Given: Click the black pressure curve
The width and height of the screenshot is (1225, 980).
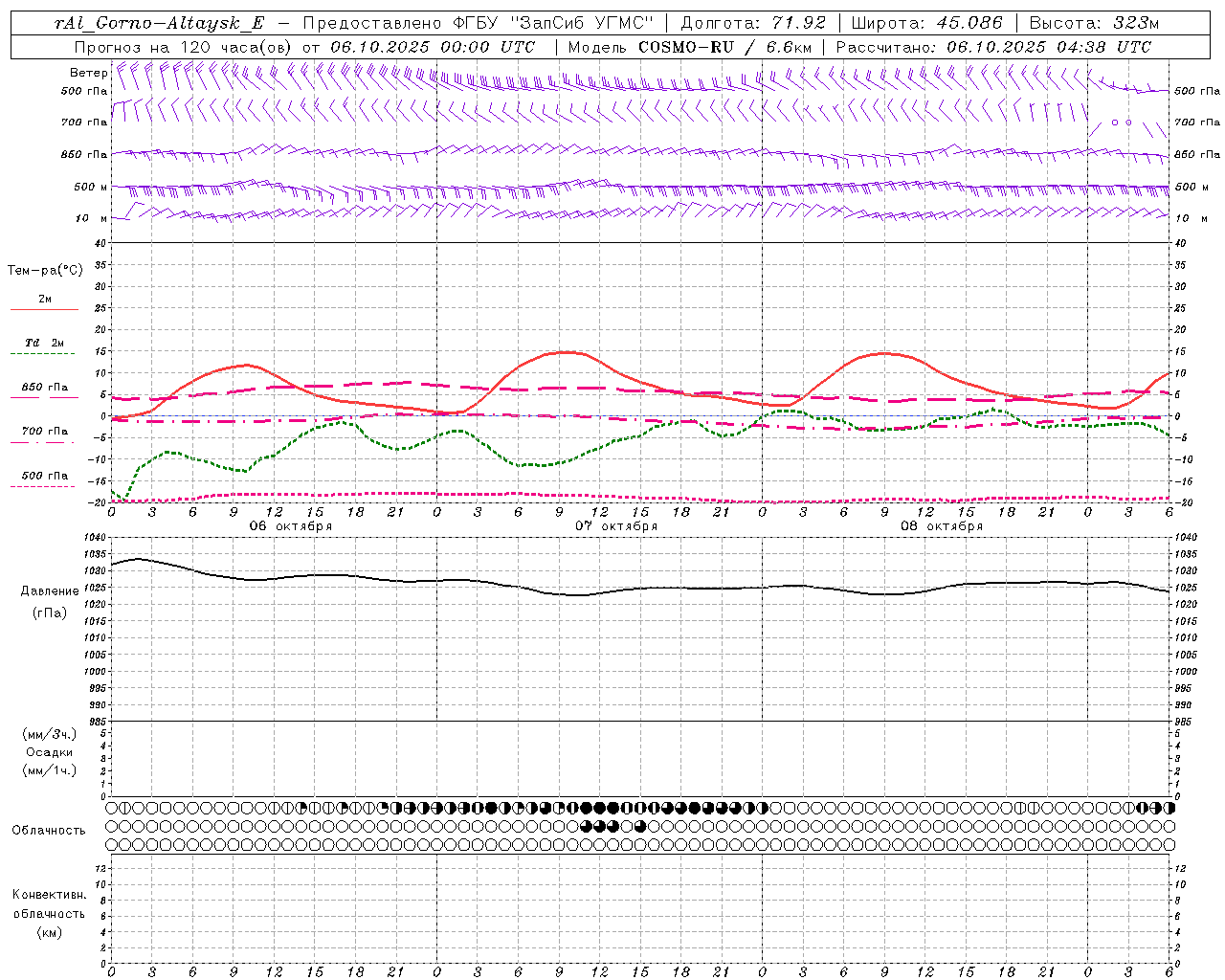Looking at the screenshot, I should [639, 589].
